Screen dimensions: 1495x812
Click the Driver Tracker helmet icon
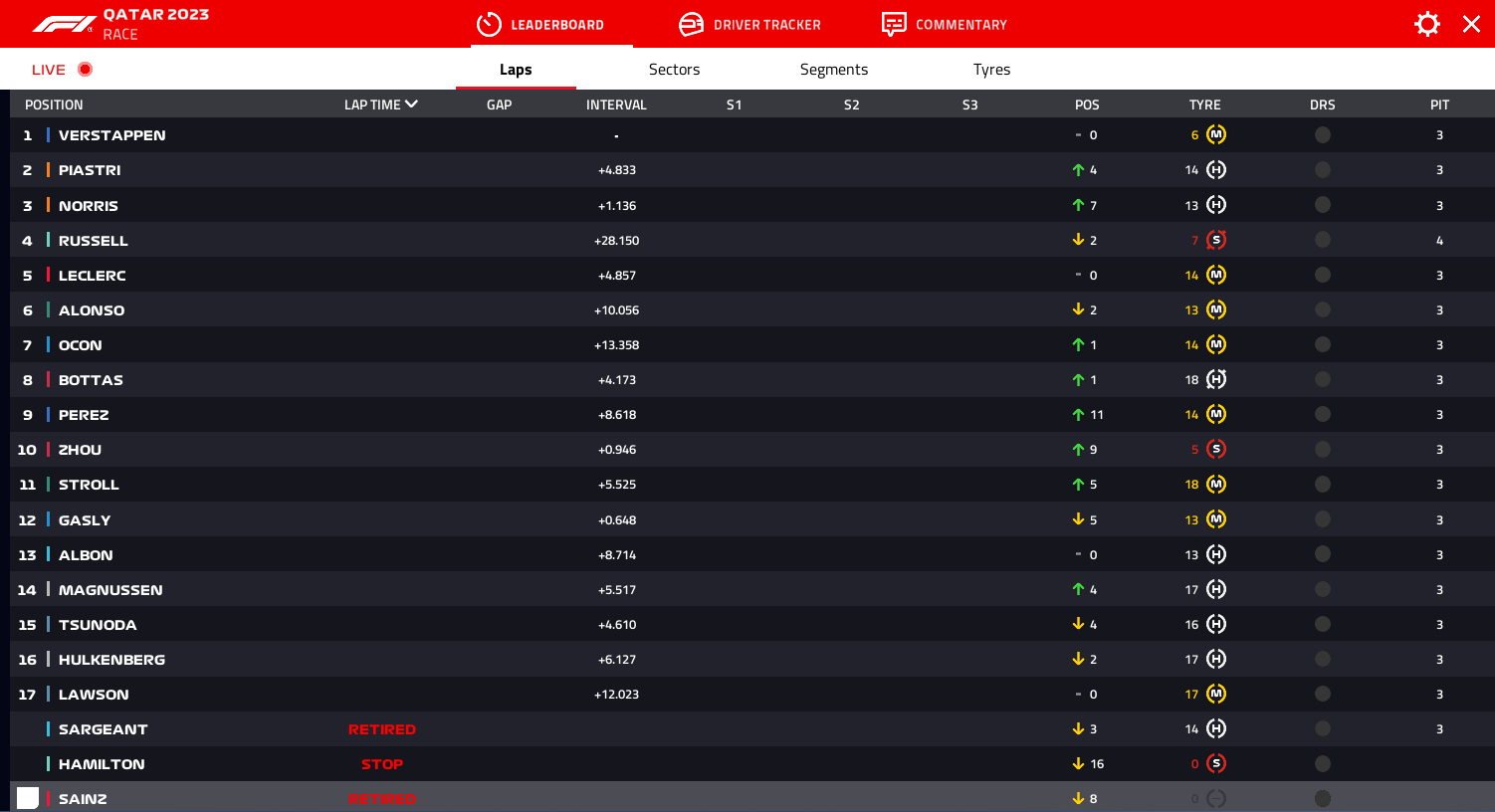pos(691,24)
